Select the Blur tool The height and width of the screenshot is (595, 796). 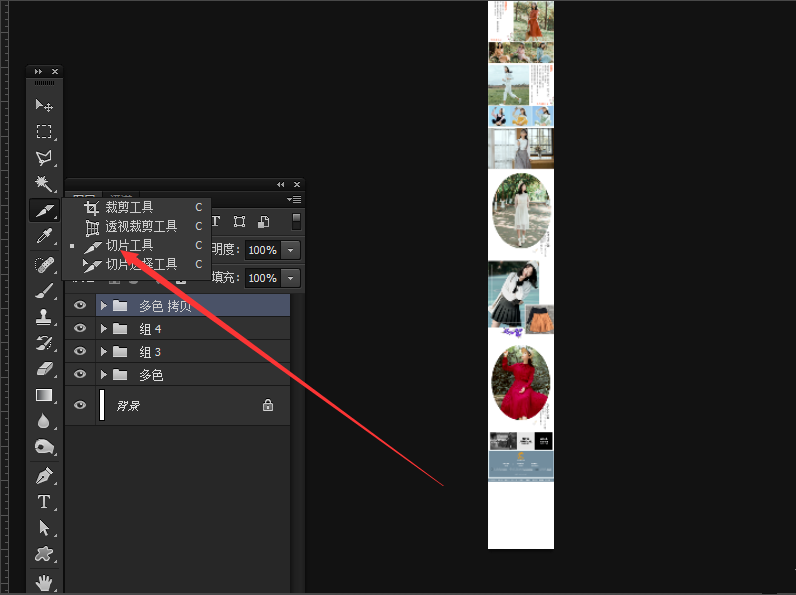tap(44, 421)
